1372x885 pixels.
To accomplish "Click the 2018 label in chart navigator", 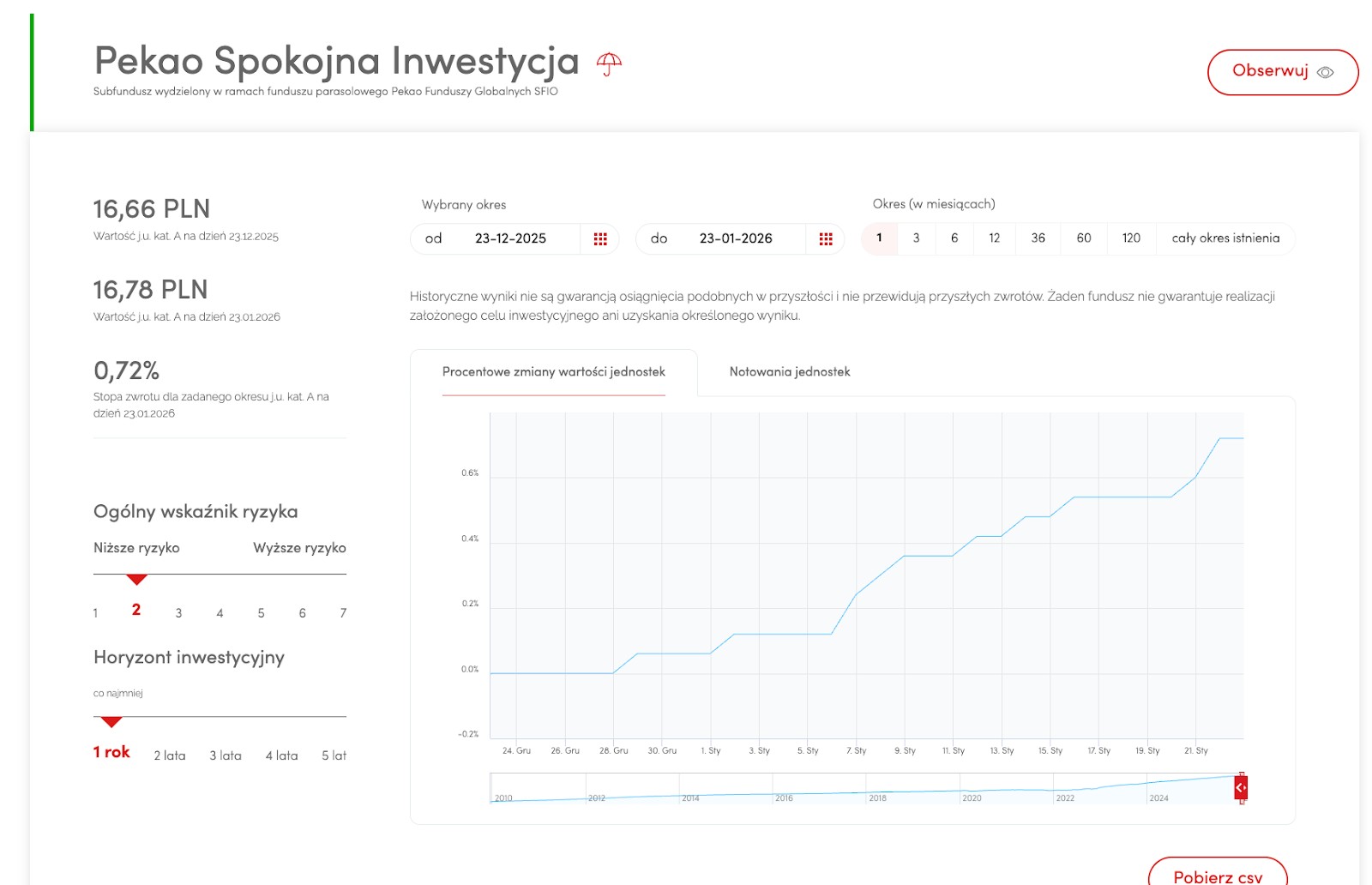I will click(878, 798).
